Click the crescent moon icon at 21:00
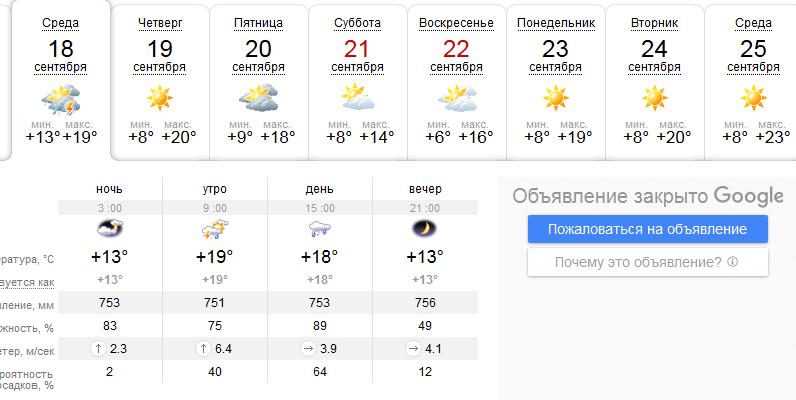Image resolution: width=796 pixels, height=400 pixels. (424, 229)
